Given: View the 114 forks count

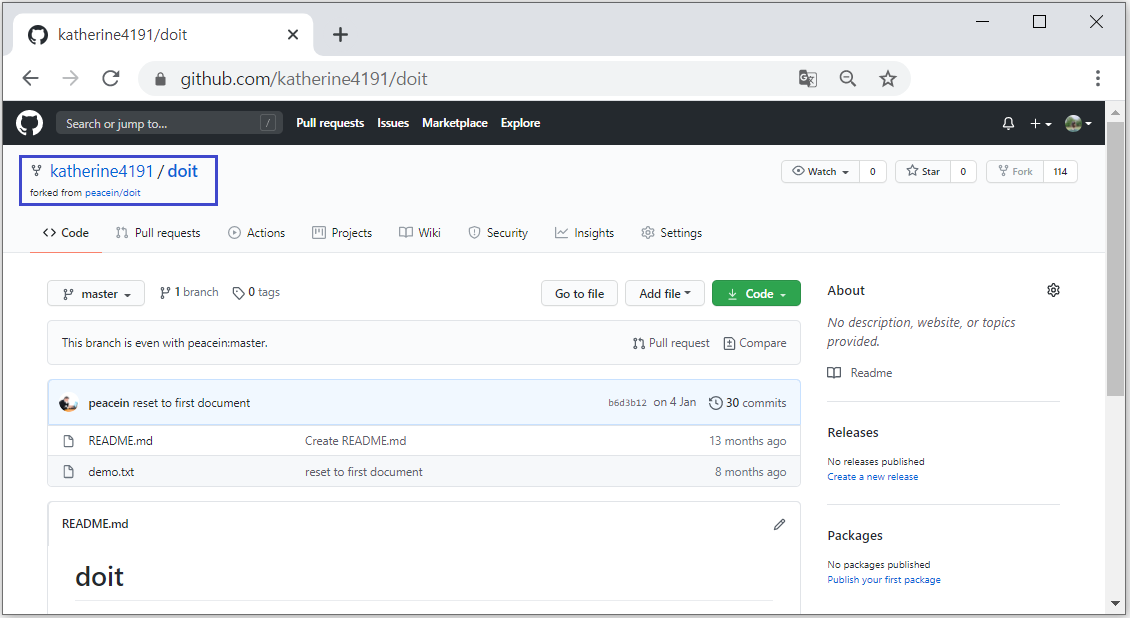Looking at the screenshot, I should click(1060, 171).
